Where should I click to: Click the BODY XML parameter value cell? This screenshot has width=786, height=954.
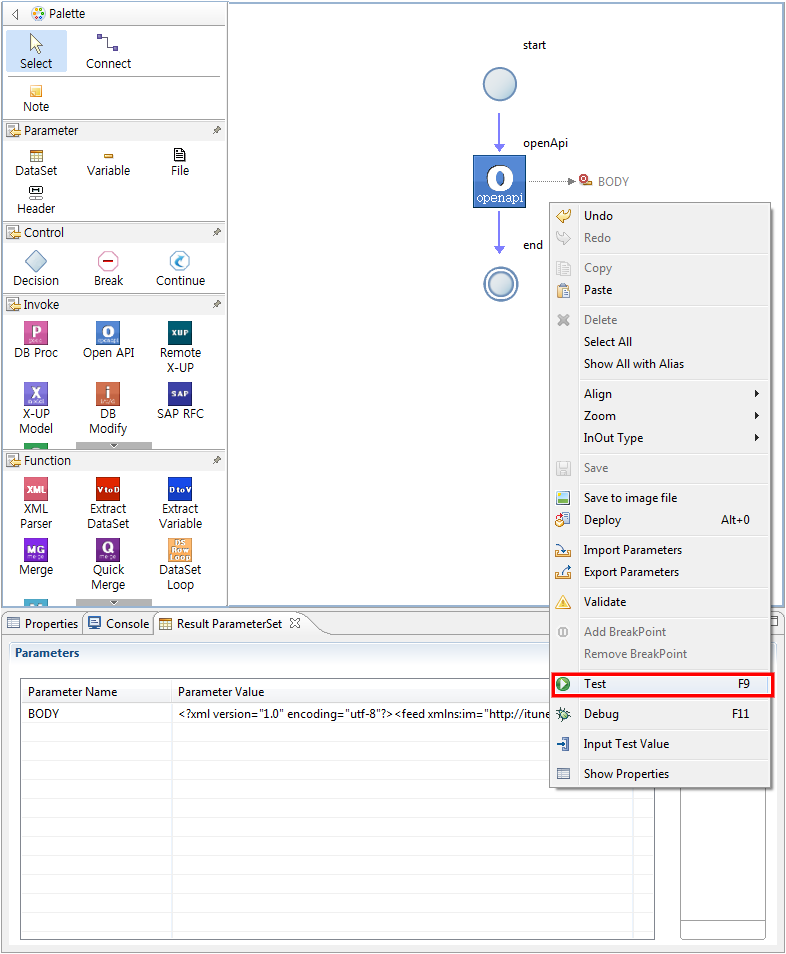361,713
